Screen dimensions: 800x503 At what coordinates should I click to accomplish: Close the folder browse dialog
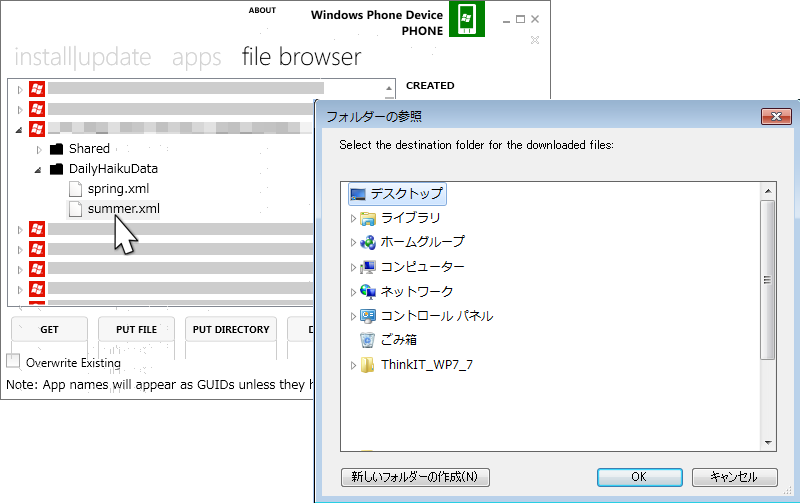click(776, 116)
